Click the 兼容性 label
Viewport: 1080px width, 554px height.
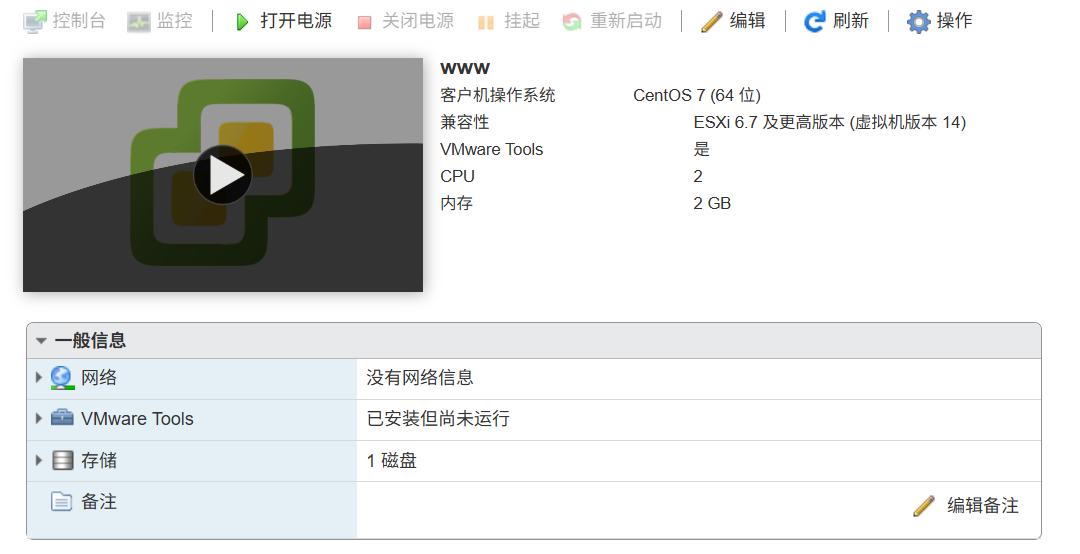[465, 122]
